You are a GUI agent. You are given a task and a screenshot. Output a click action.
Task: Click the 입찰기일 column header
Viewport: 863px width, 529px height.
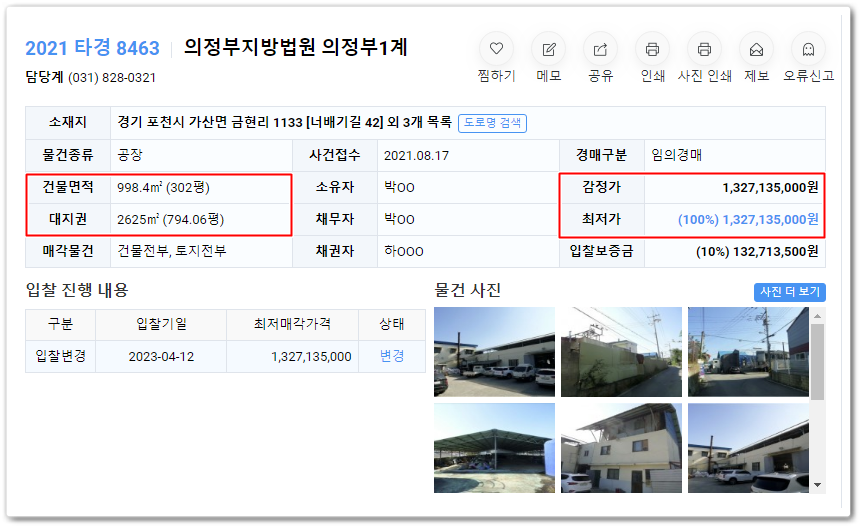pyautogui.click(x=161, y=324)
